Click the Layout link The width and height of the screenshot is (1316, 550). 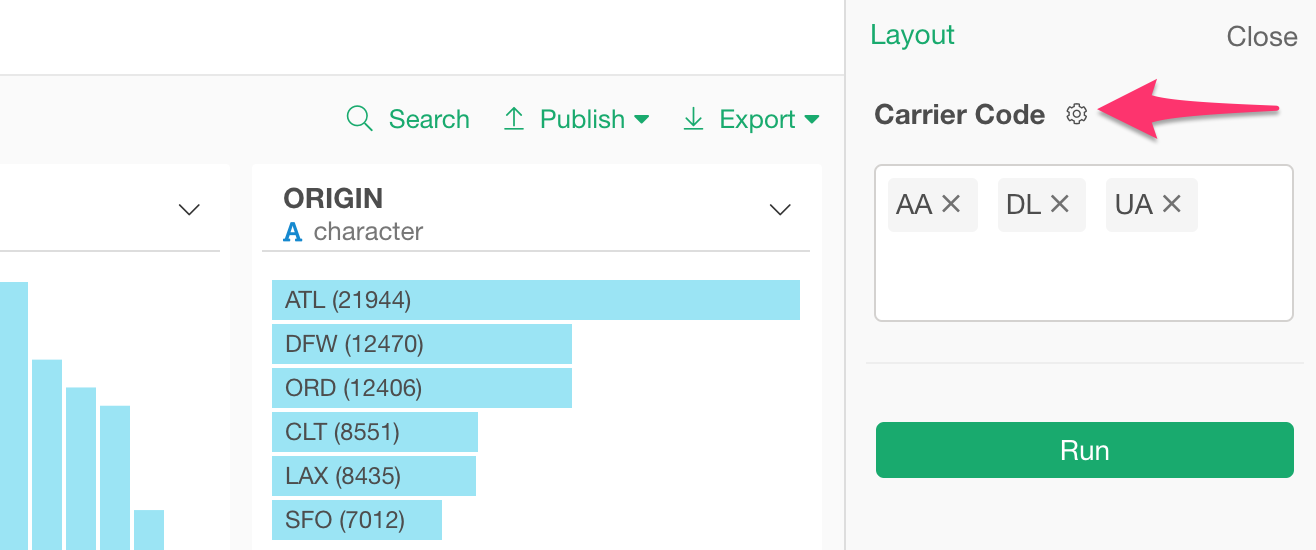tap(912, 35)
